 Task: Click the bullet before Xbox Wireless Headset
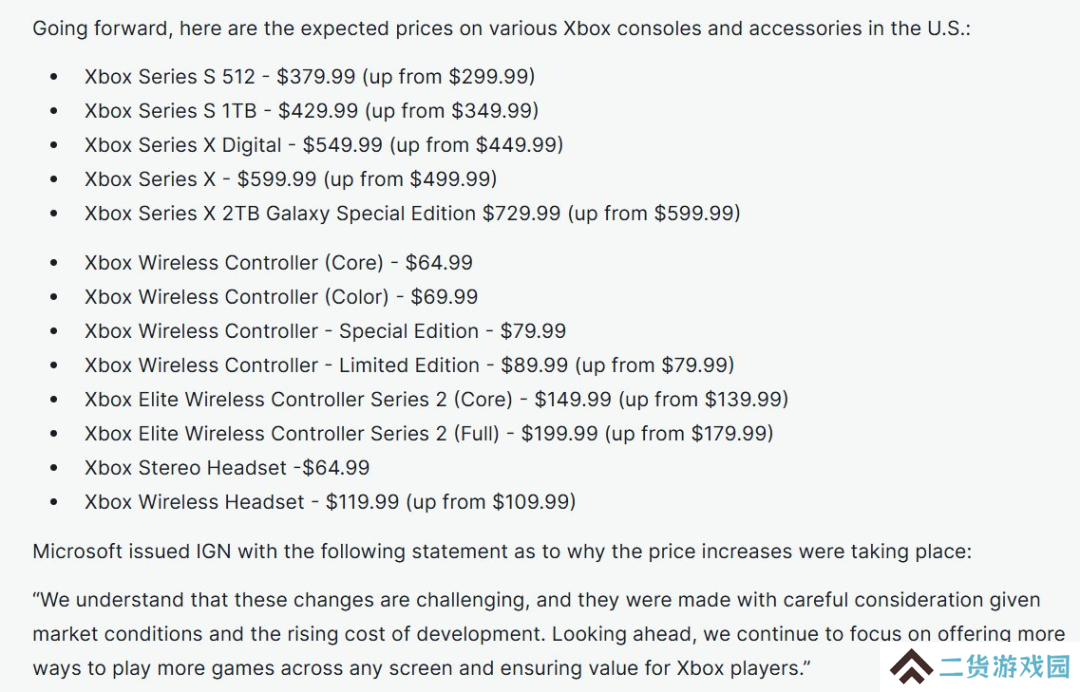[x=54, y=502]
